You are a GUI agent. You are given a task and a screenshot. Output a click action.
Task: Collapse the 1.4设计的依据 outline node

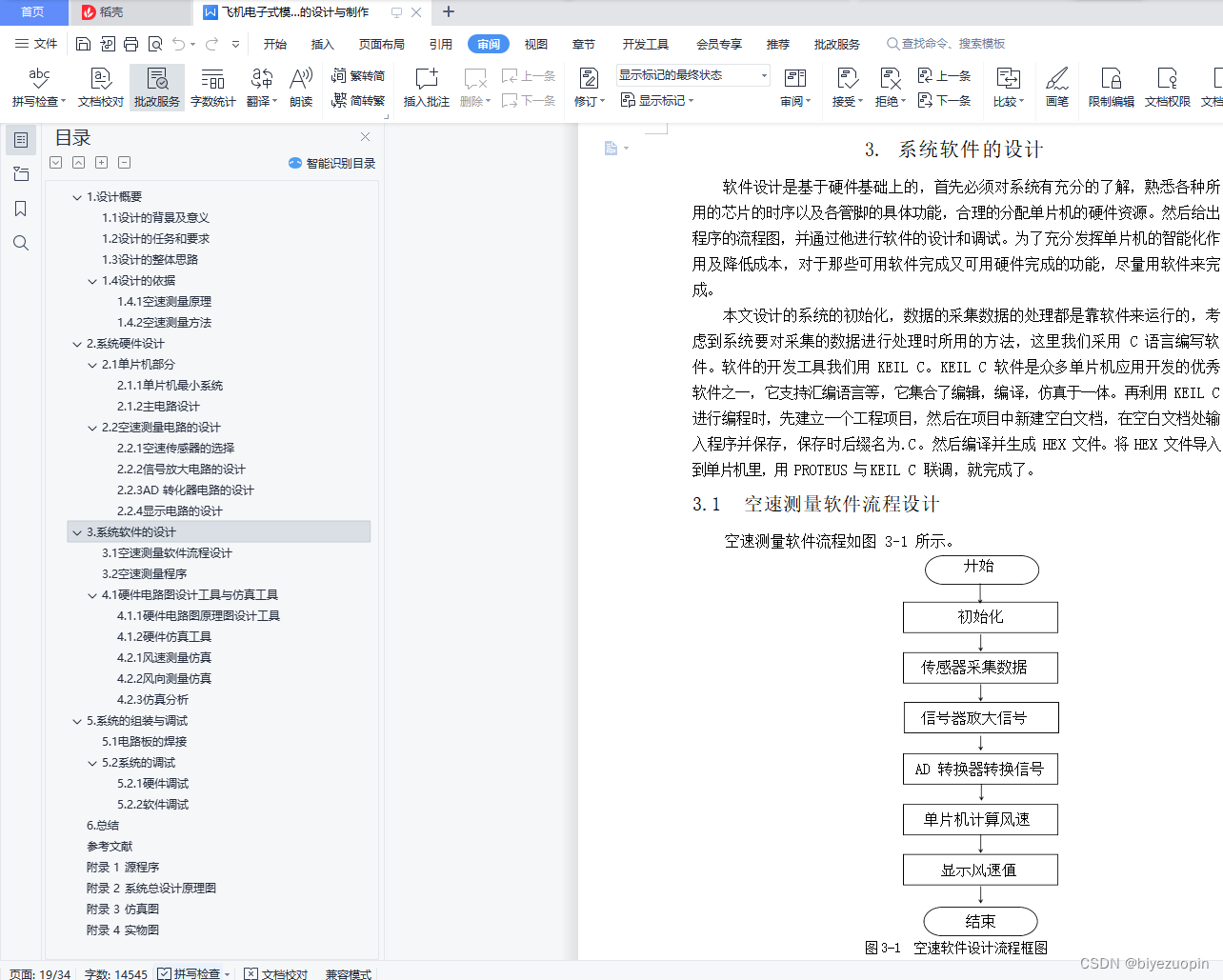[92, 281]
